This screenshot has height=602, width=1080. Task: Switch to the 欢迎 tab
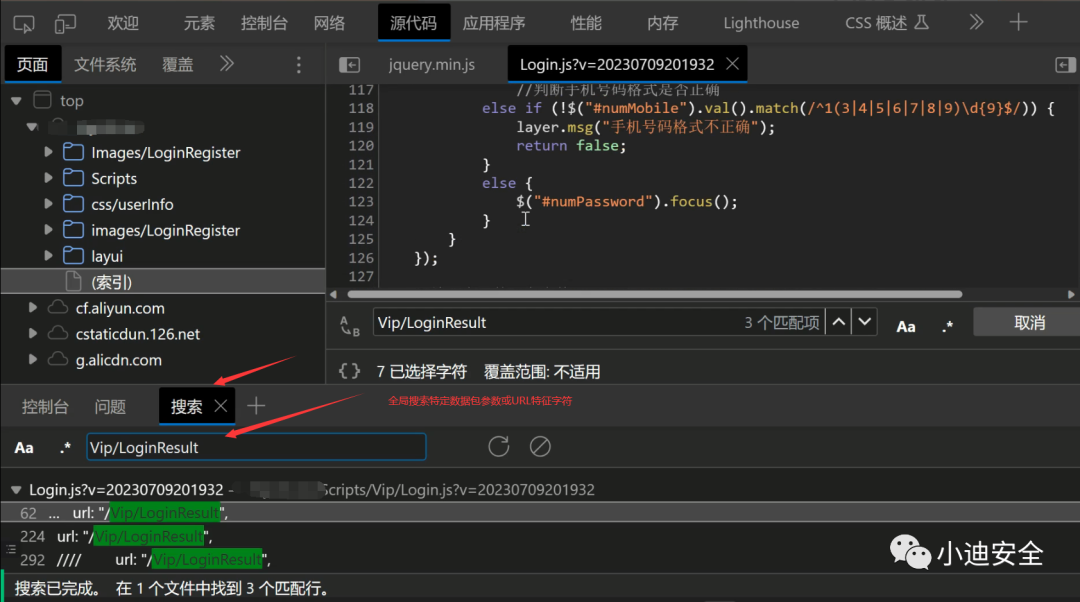[x=123, y=23]
